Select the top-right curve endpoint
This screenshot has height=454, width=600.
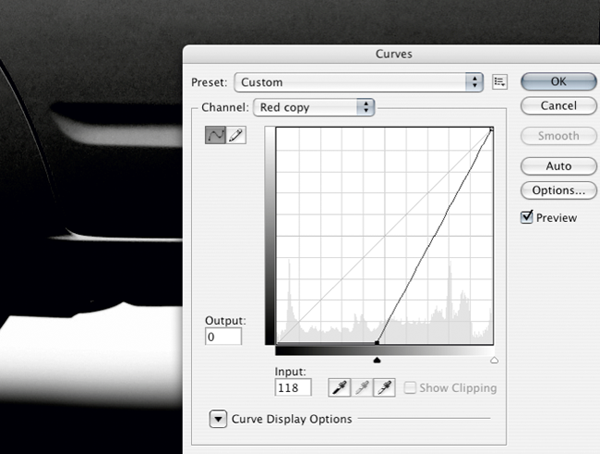(x=492, y=130)
